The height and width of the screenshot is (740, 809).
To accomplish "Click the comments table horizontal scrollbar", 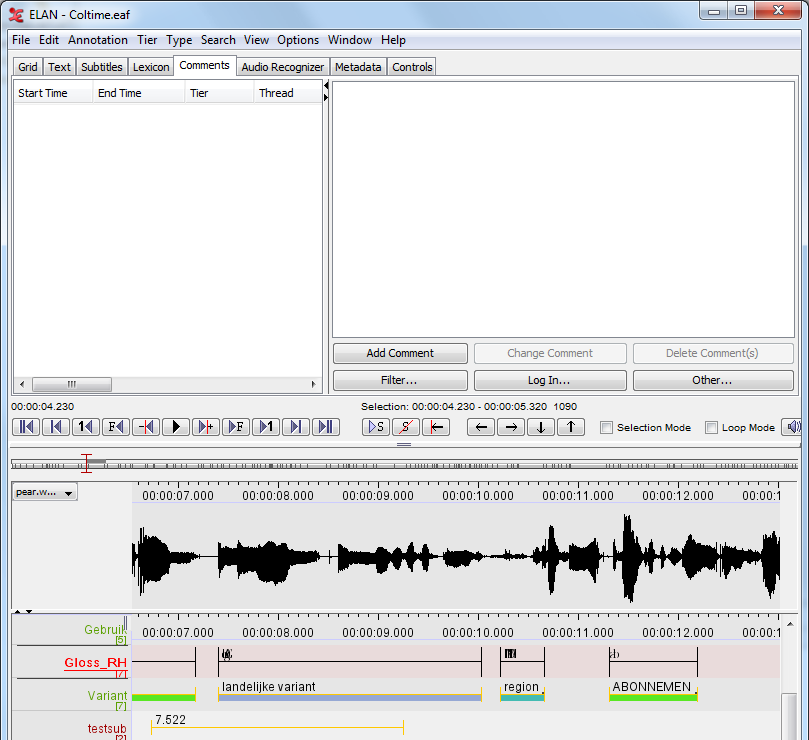I will point(167,384).
